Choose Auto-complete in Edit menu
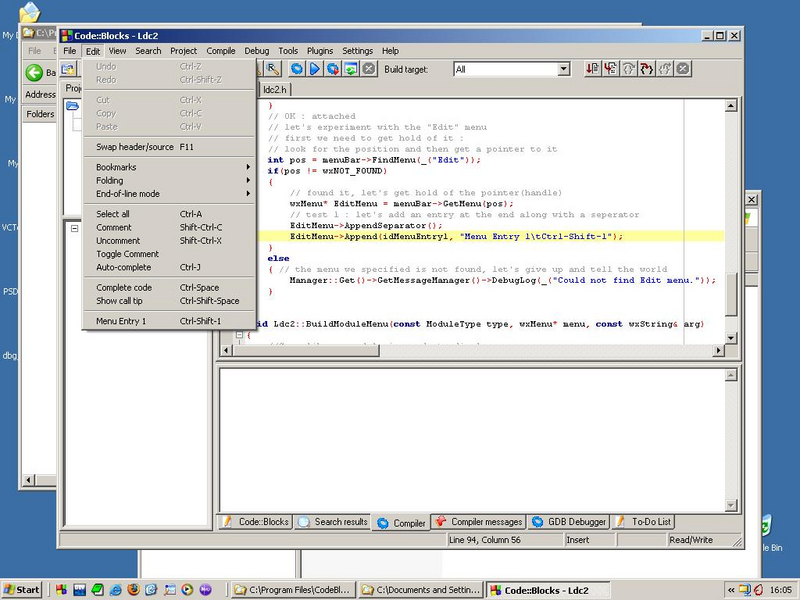 click(x=169, y=267)
